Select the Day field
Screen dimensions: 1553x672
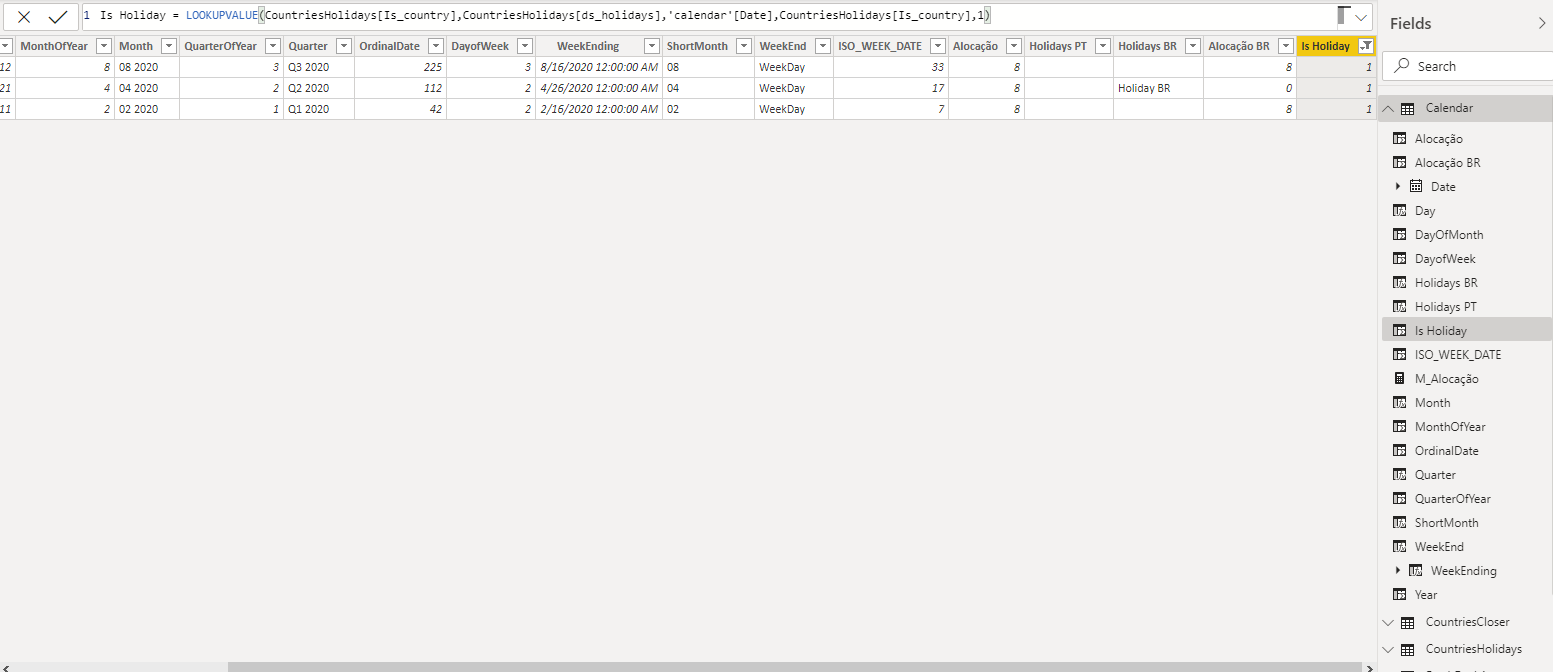[1425, 211]
